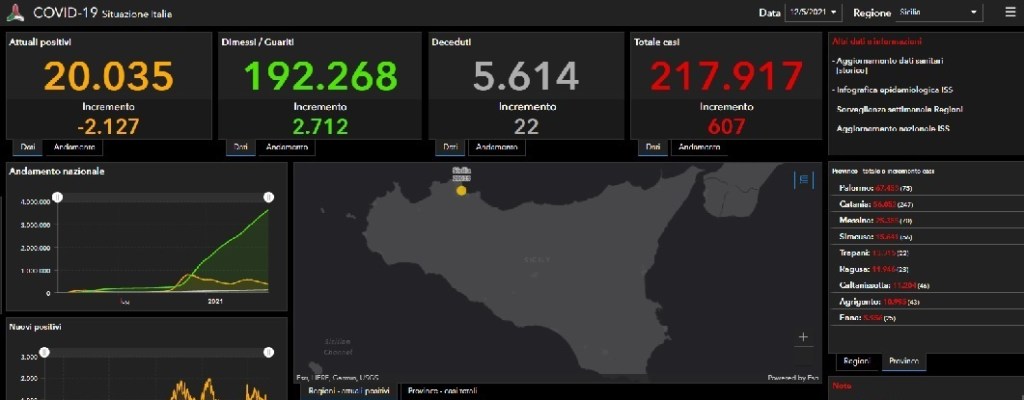
Task: Show Andamento tab under Deceduti
Action: pyautogui.click(x=496, y=147)
